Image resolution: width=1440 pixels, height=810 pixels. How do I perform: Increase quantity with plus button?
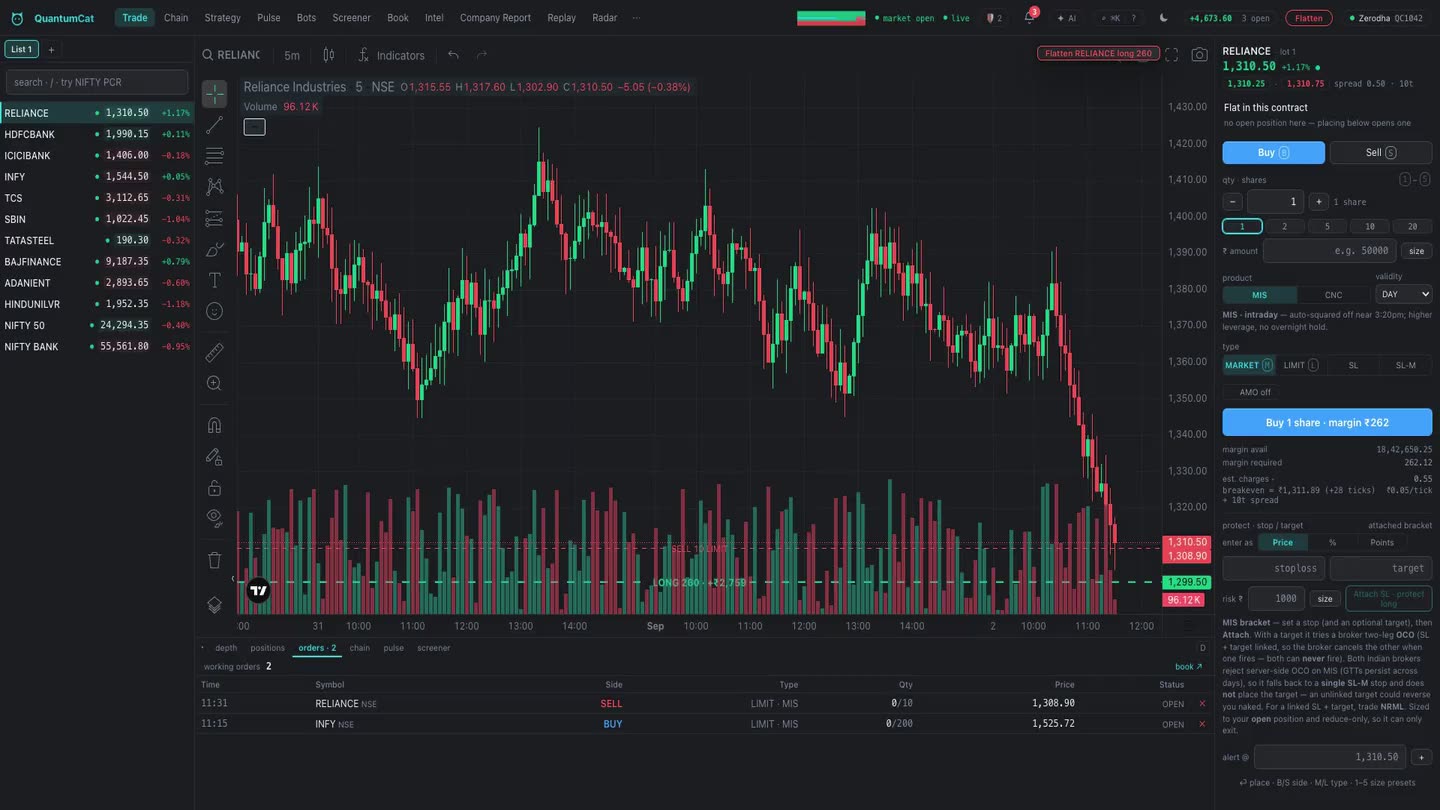pos(1319,202)
